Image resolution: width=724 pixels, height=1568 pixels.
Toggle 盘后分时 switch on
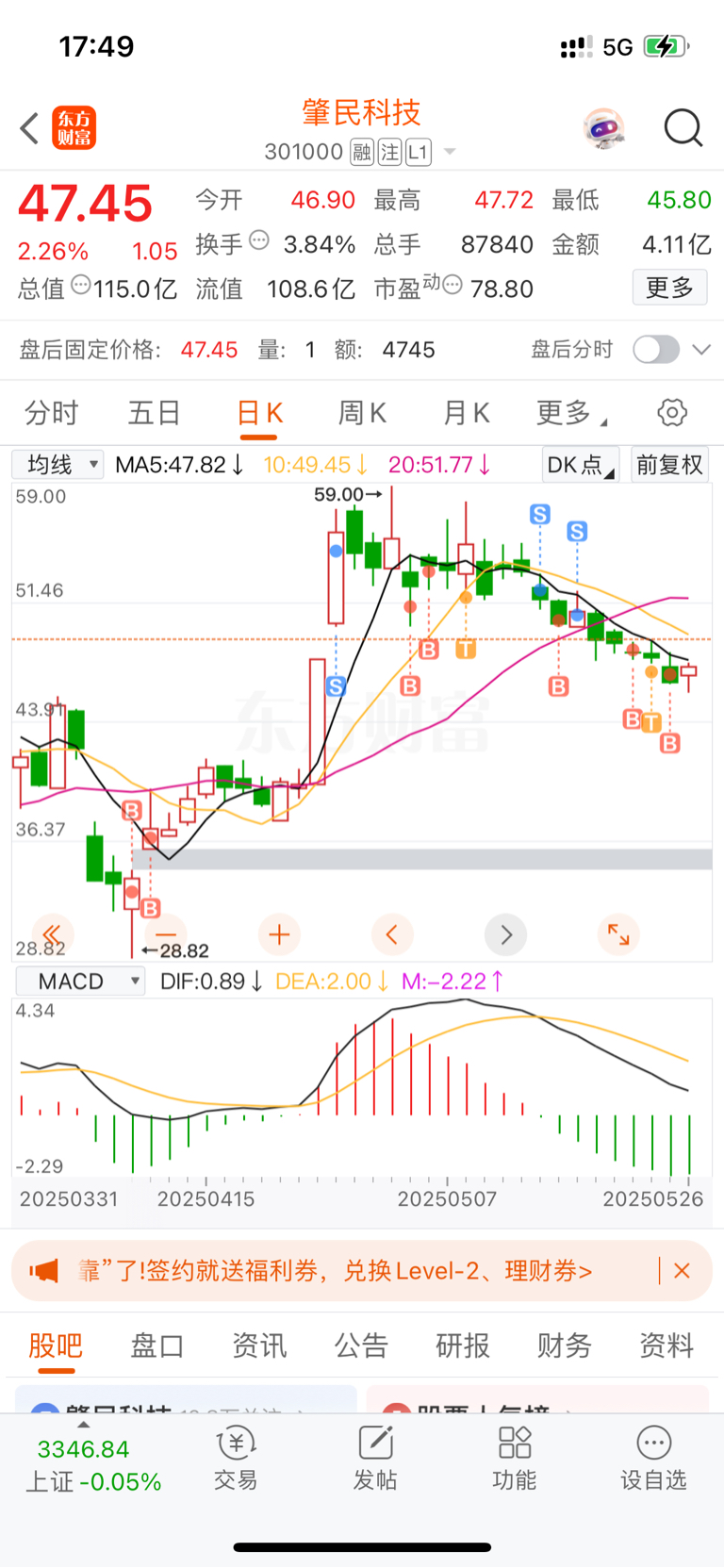(656, 350)
